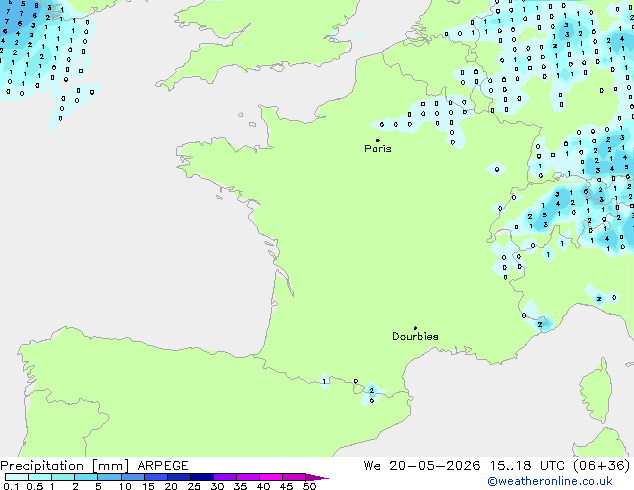Click the lightest 0.1 mm legend swatch
634x490 pixels.
tap(17, 477)
